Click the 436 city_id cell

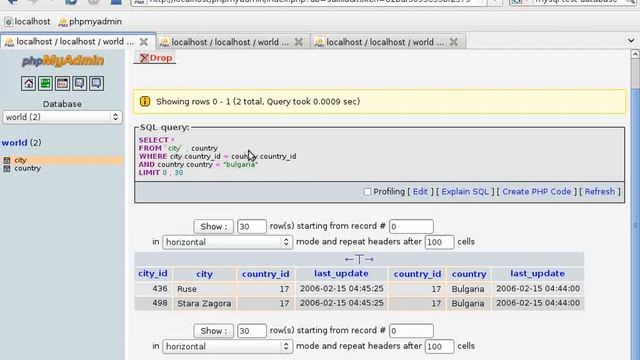153,289
